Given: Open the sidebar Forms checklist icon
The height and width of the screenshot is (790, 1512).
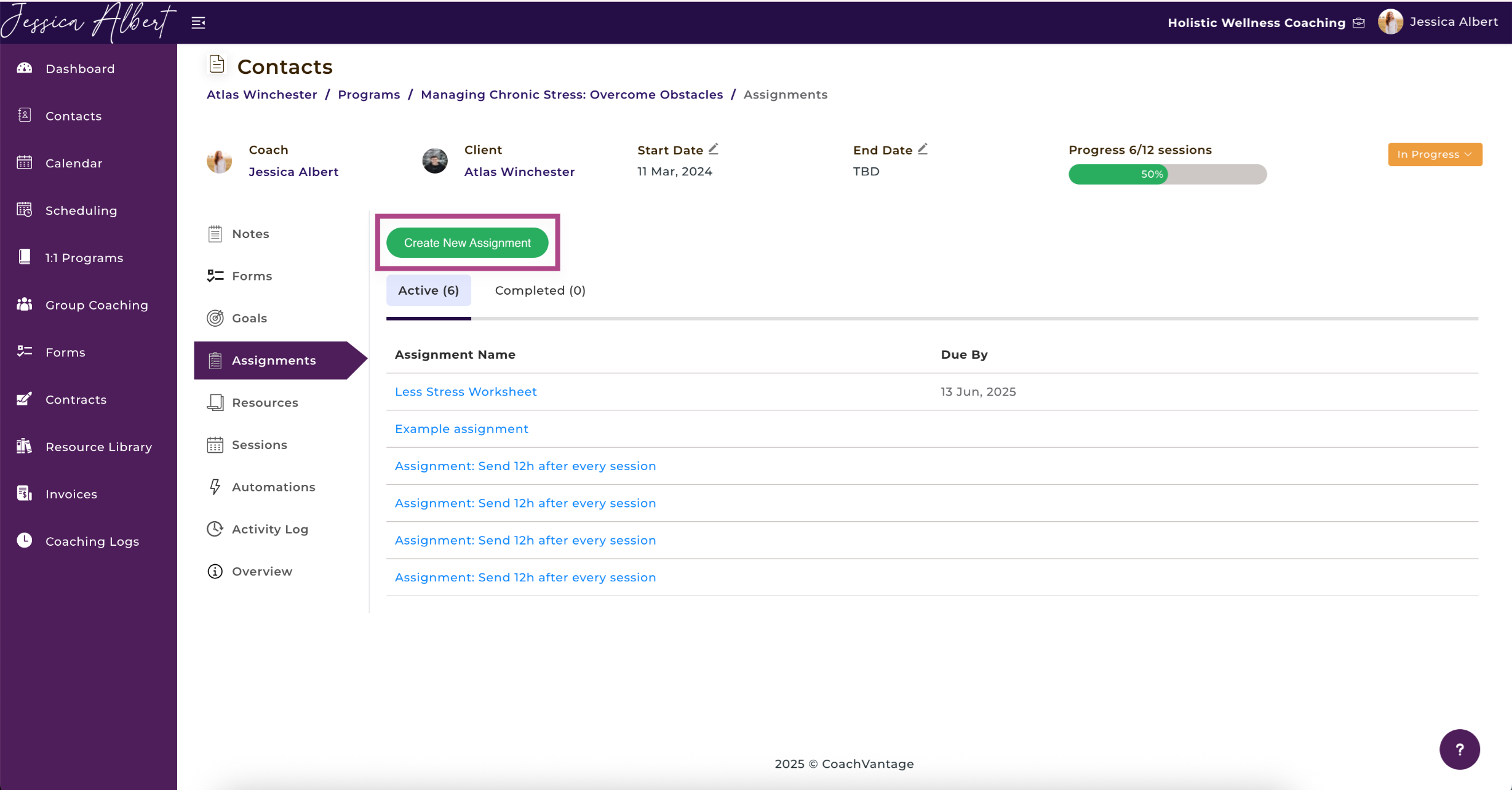Looking at the screenshot, I should click(x=25, y=351).
